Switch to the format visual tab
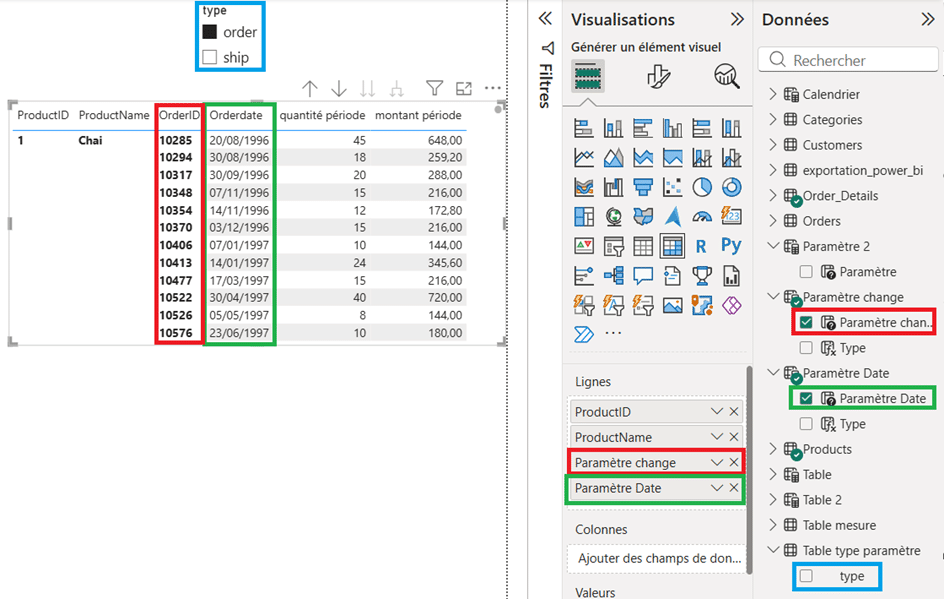Screen dimensions: 944x599 (658, 76)
